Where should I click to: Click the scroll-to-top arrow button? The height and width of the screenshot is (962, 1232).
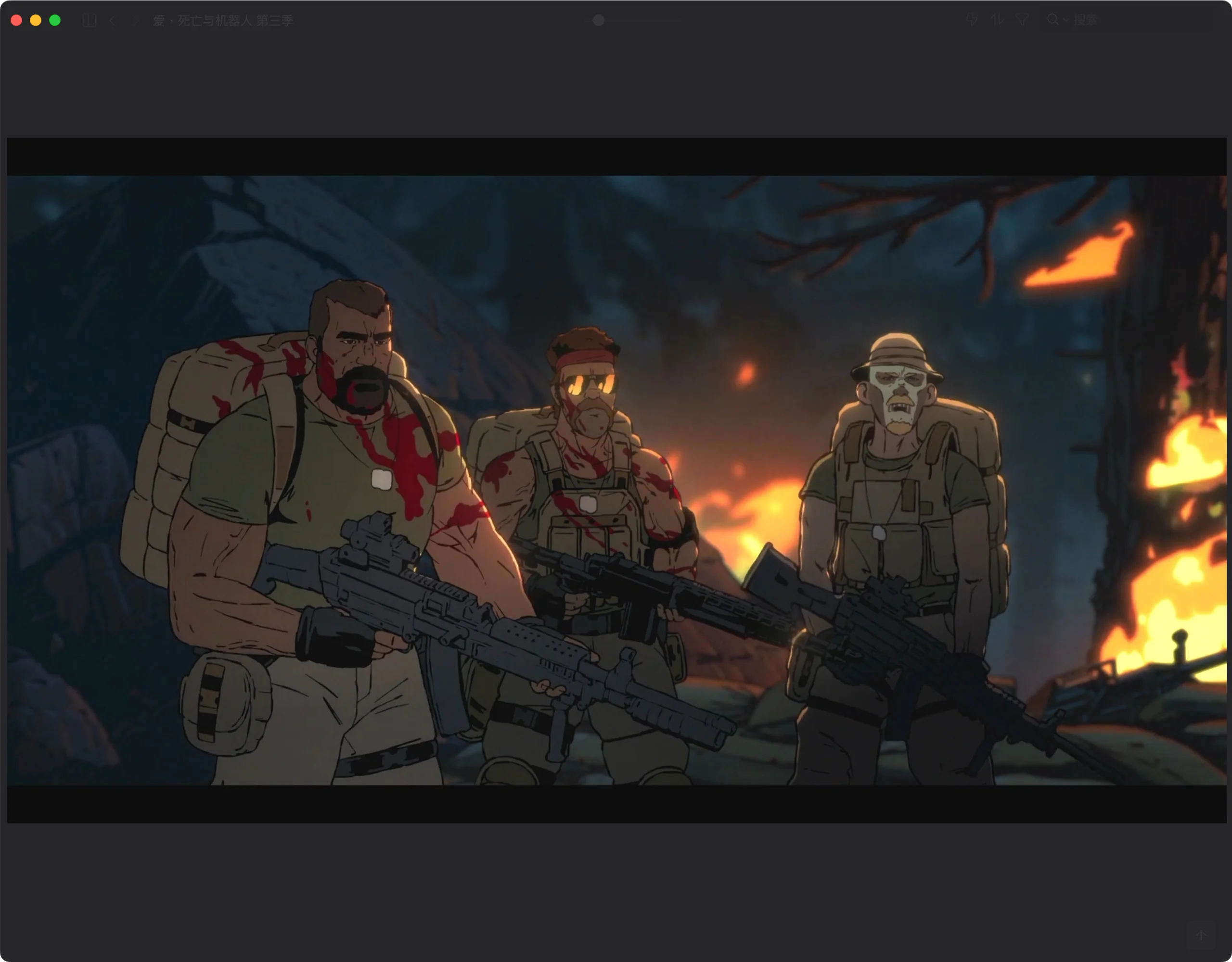point(1201,935)
